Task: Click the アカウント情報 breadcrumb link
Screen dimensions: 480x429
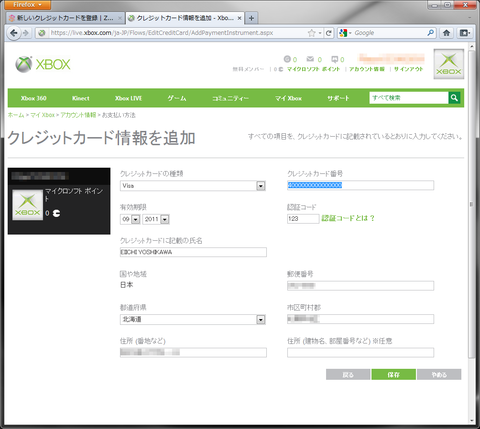Action: coord(78,115)
